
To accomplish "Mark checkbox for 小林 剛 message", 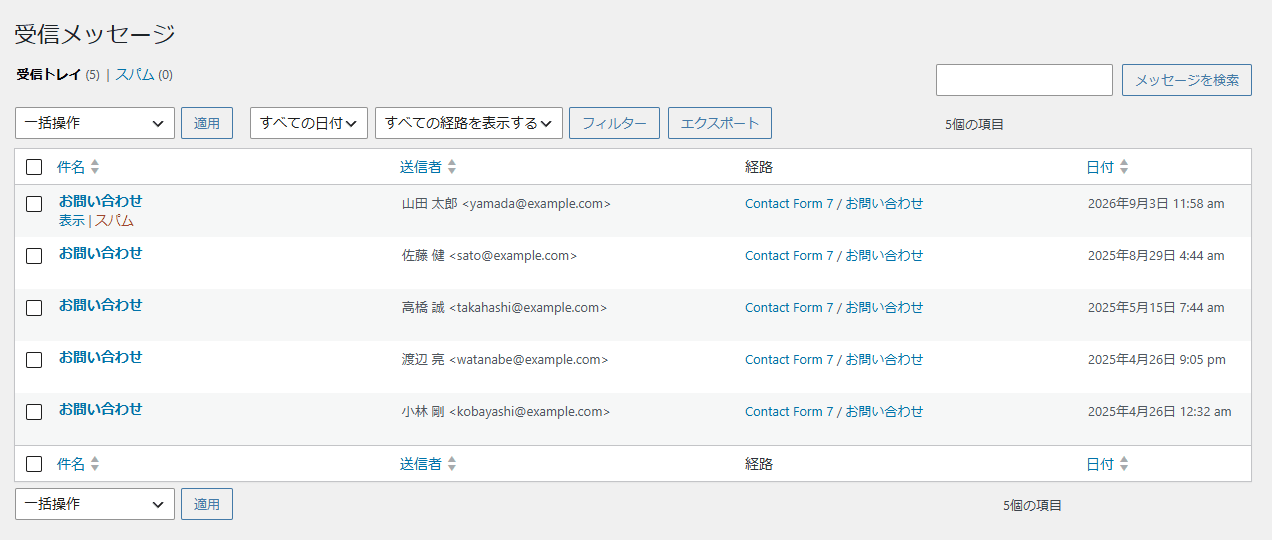I will [x=34, y=412].
